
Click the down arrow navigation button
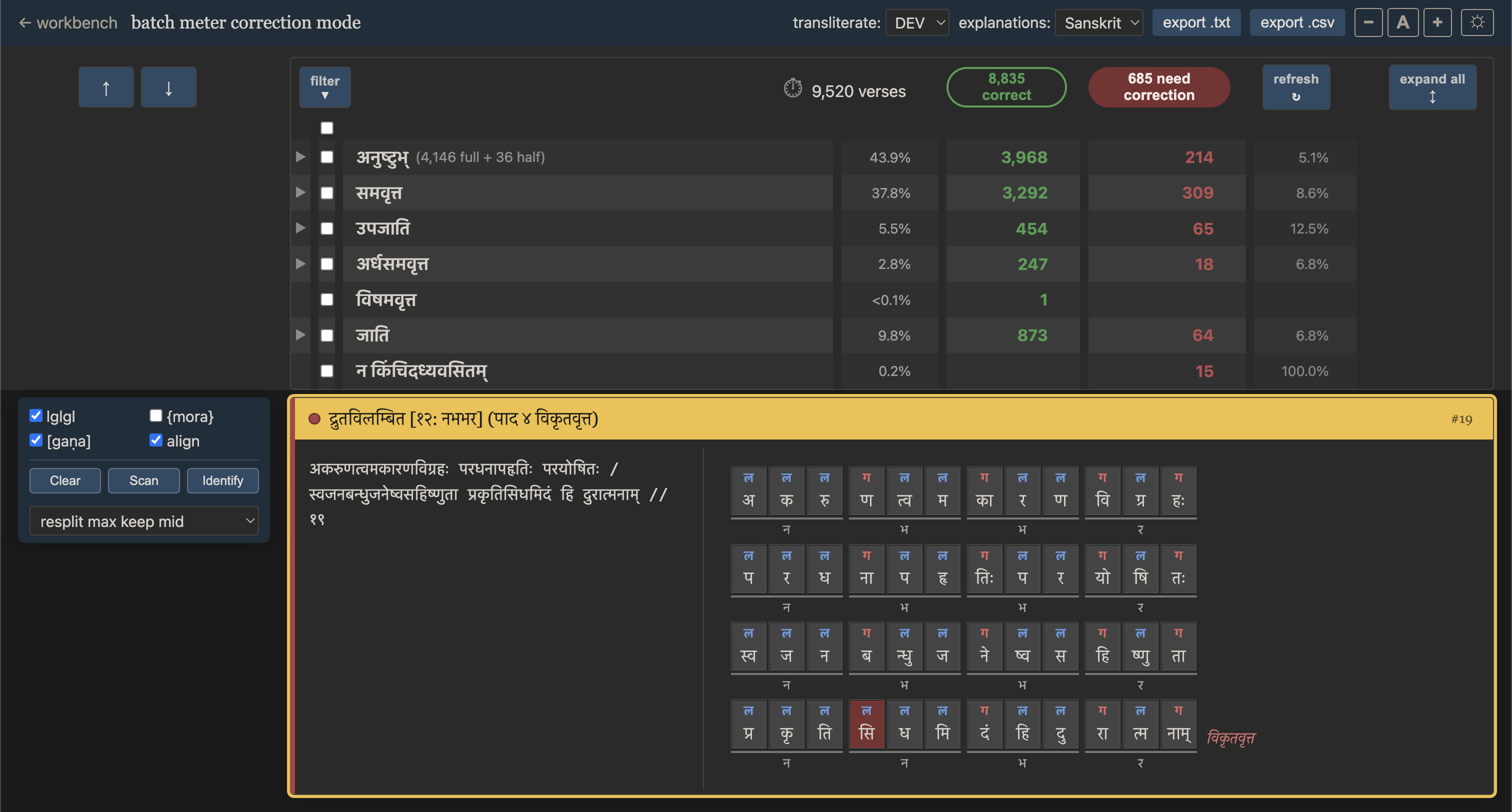[168, 87]
